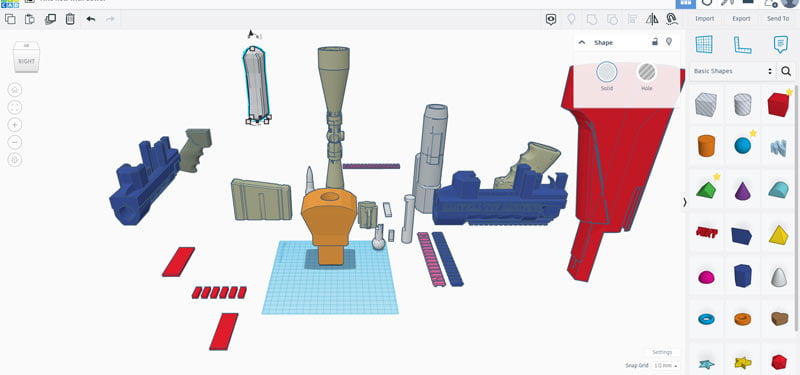
Task: Undo the last action
Action: 91,19
